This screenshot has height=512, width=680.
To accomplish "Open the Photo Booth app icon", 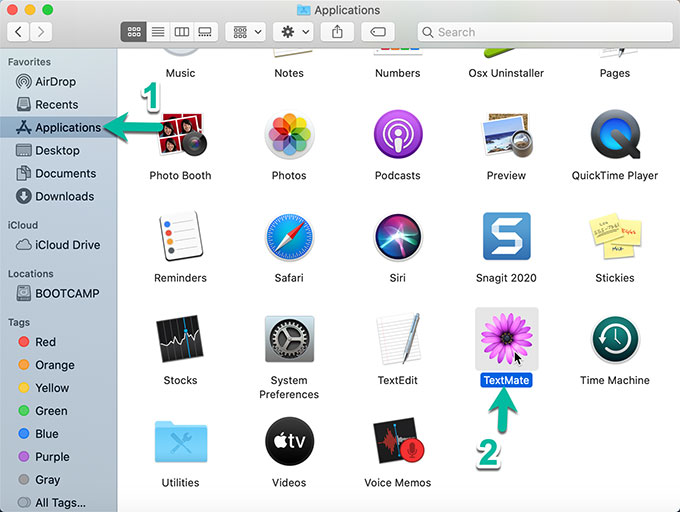I will click(182, 134).
